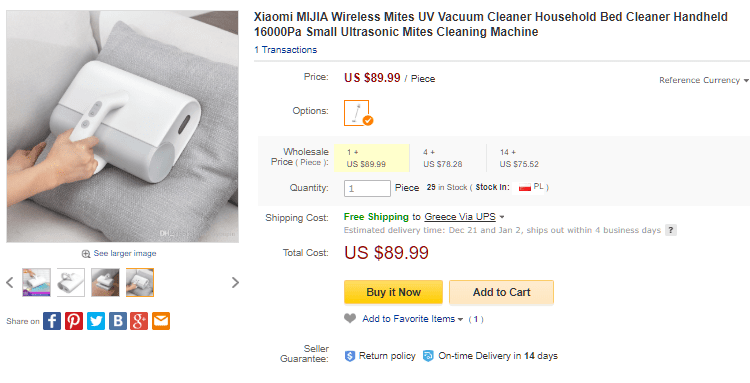Share product by email icon
750x383 pixels.
click(x=161, y=321)
